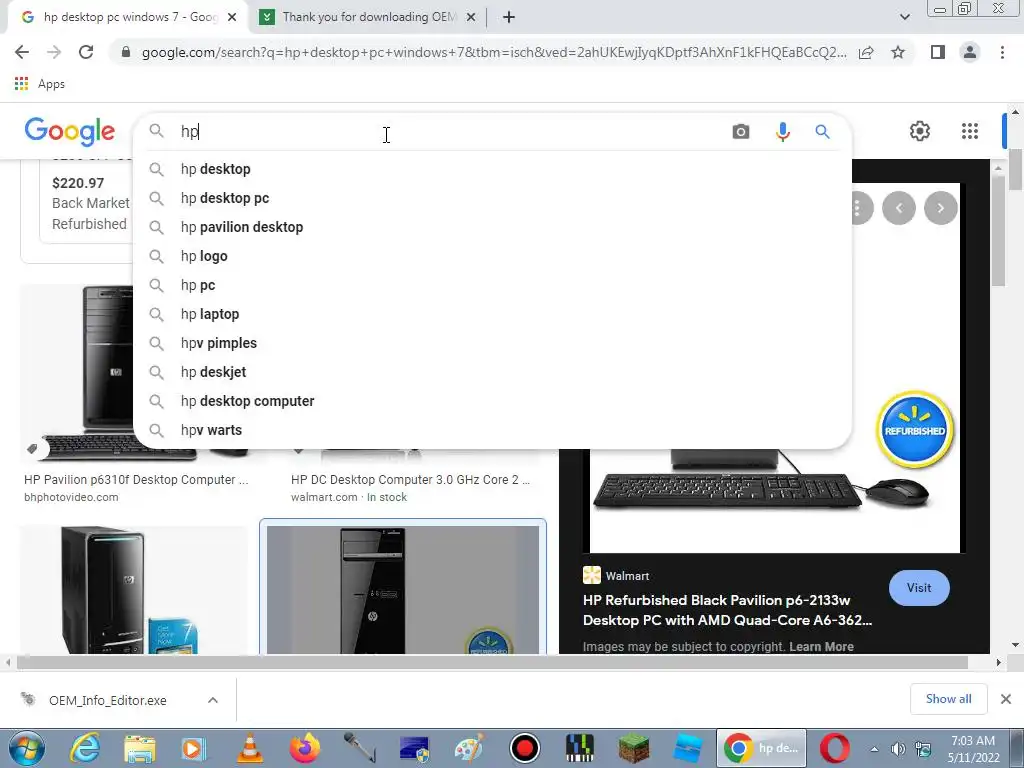Image resolution: width=1024 pixels, height=768 pixels.
Task: Open Firefox from the taskbar
Action: coord(304,748)
